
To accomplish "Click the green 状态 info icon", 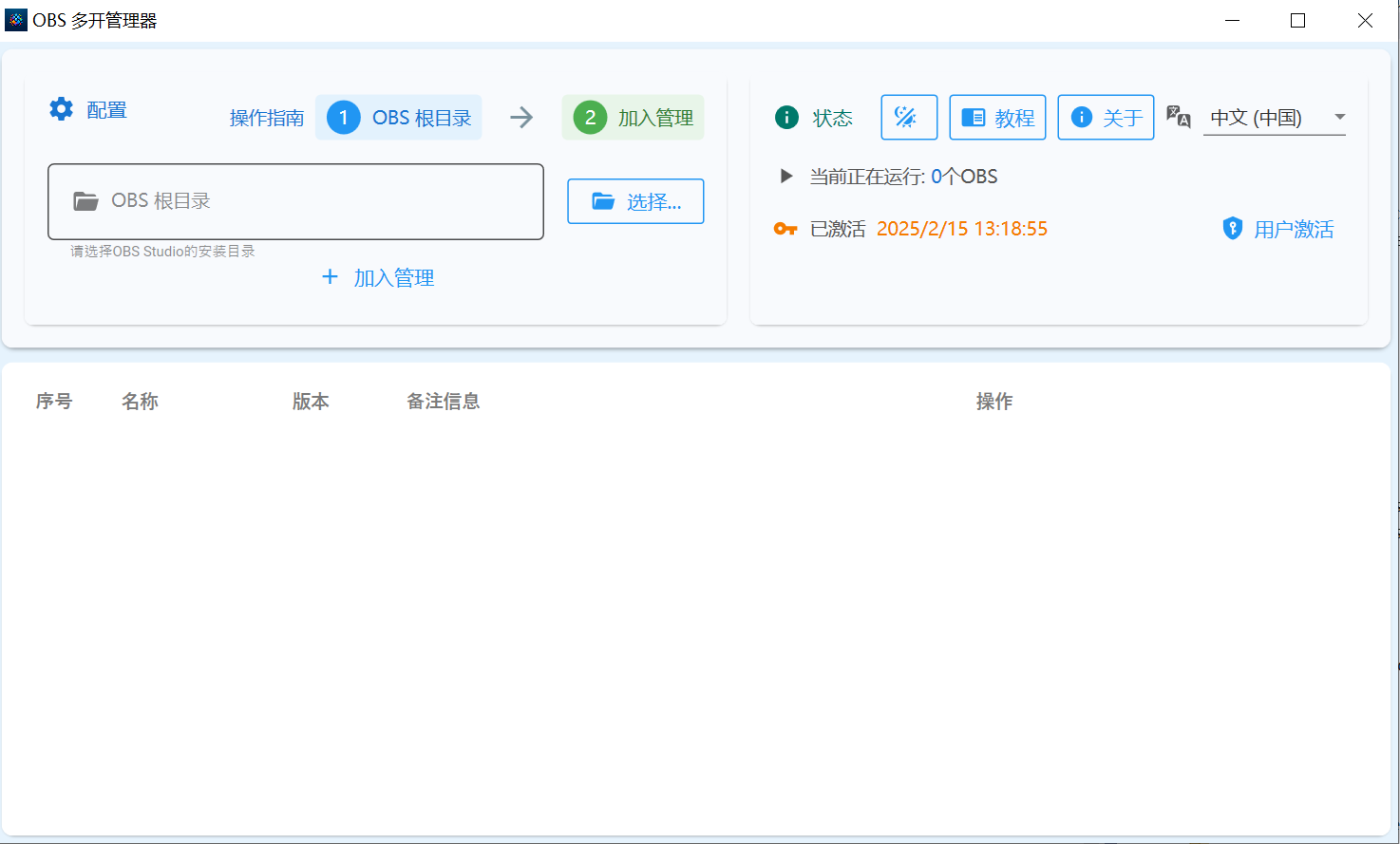I will tap(786, 118).
